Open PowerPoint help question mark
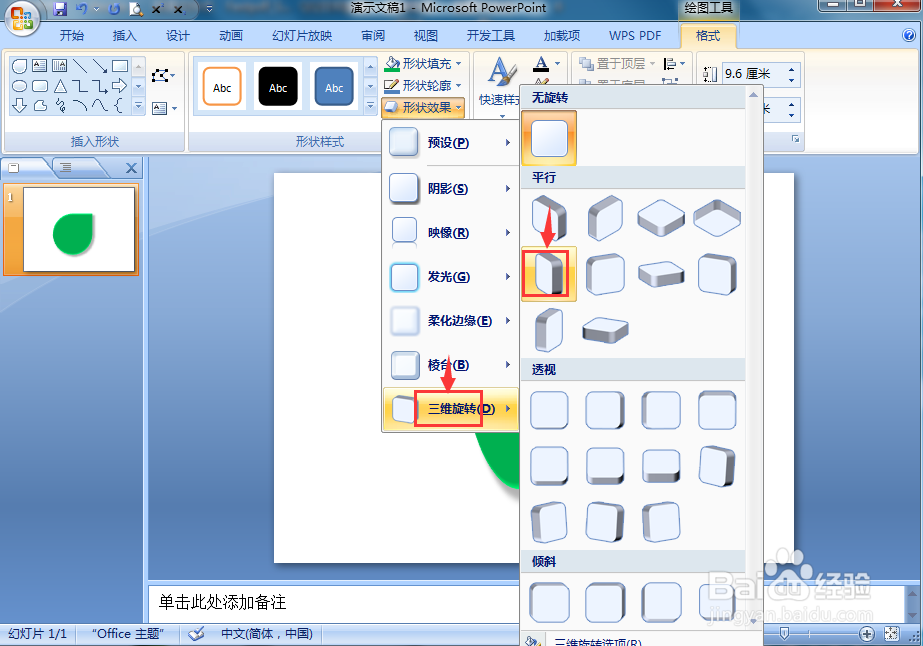The width and height of the screenshot is (923, 646). coord(909,35)
